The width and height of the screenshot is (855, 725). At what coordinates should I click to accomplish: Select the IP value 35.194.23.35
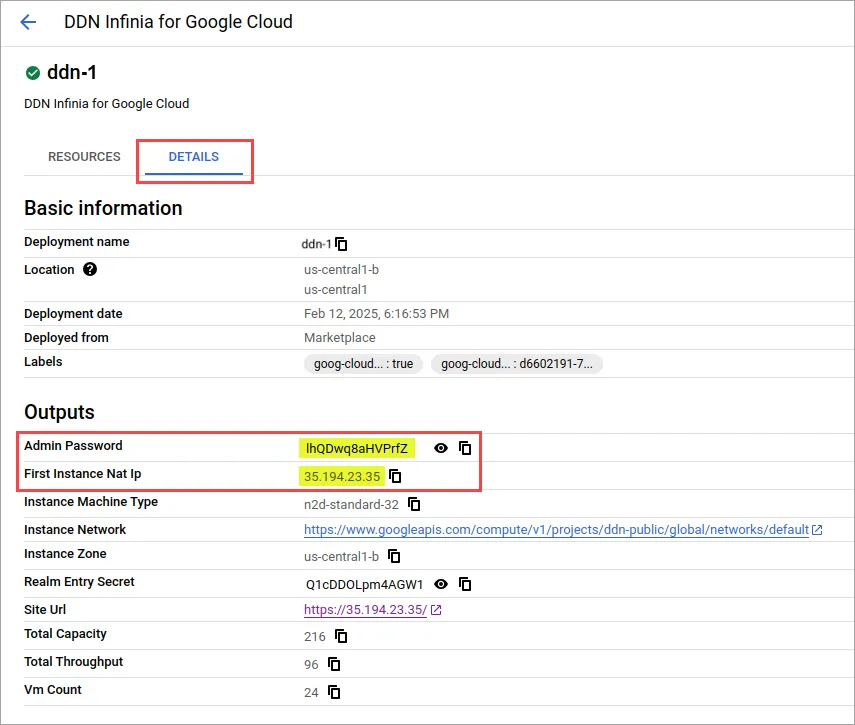[x=342, y=476]
